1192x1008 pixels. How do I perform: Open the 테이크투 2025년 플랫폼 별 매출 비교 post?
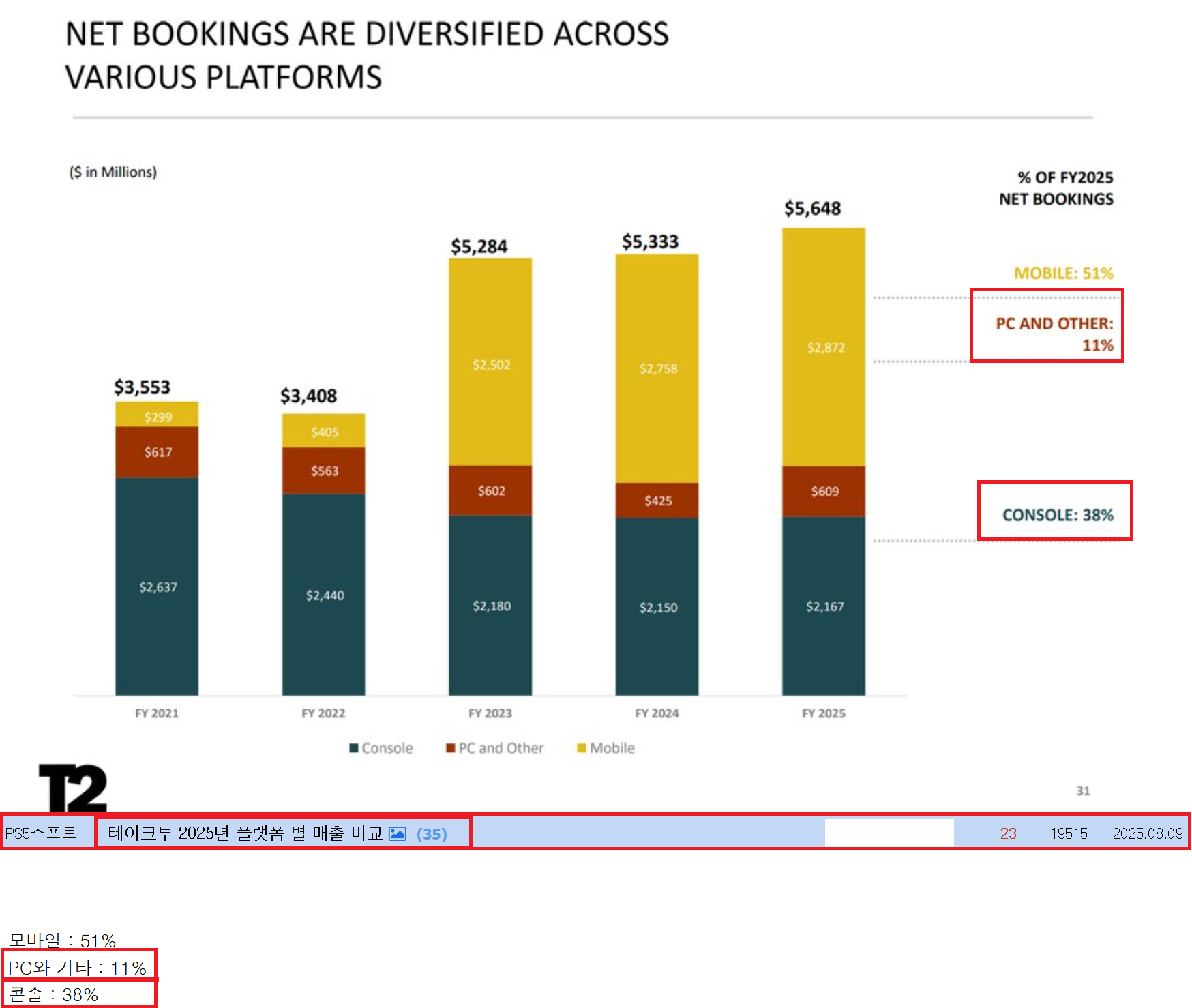point(245,833)
